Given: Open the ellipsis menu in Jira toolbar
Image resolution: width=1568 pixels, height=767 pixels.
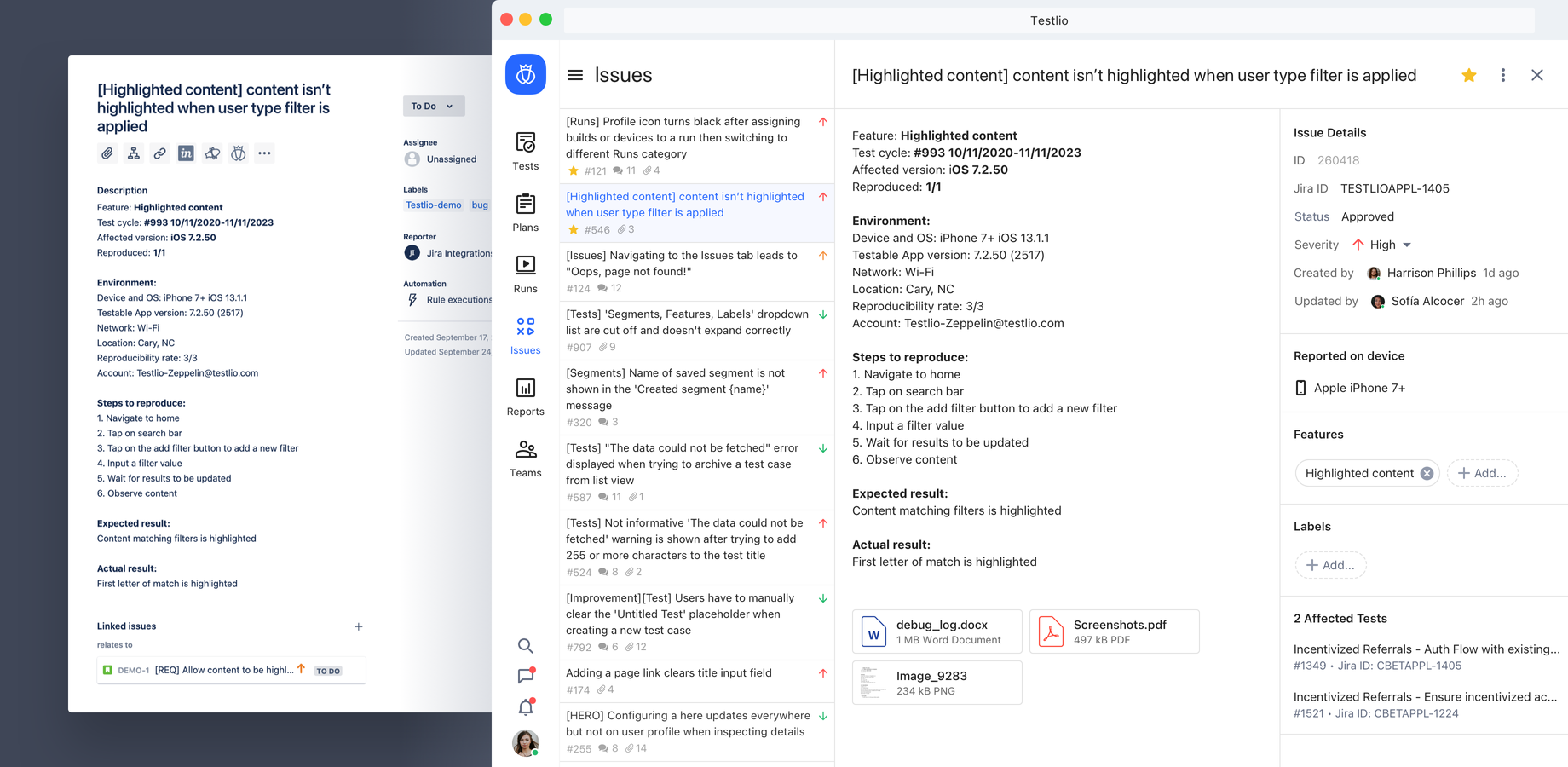Looking at the screenshot, I should tap(264, 153).
